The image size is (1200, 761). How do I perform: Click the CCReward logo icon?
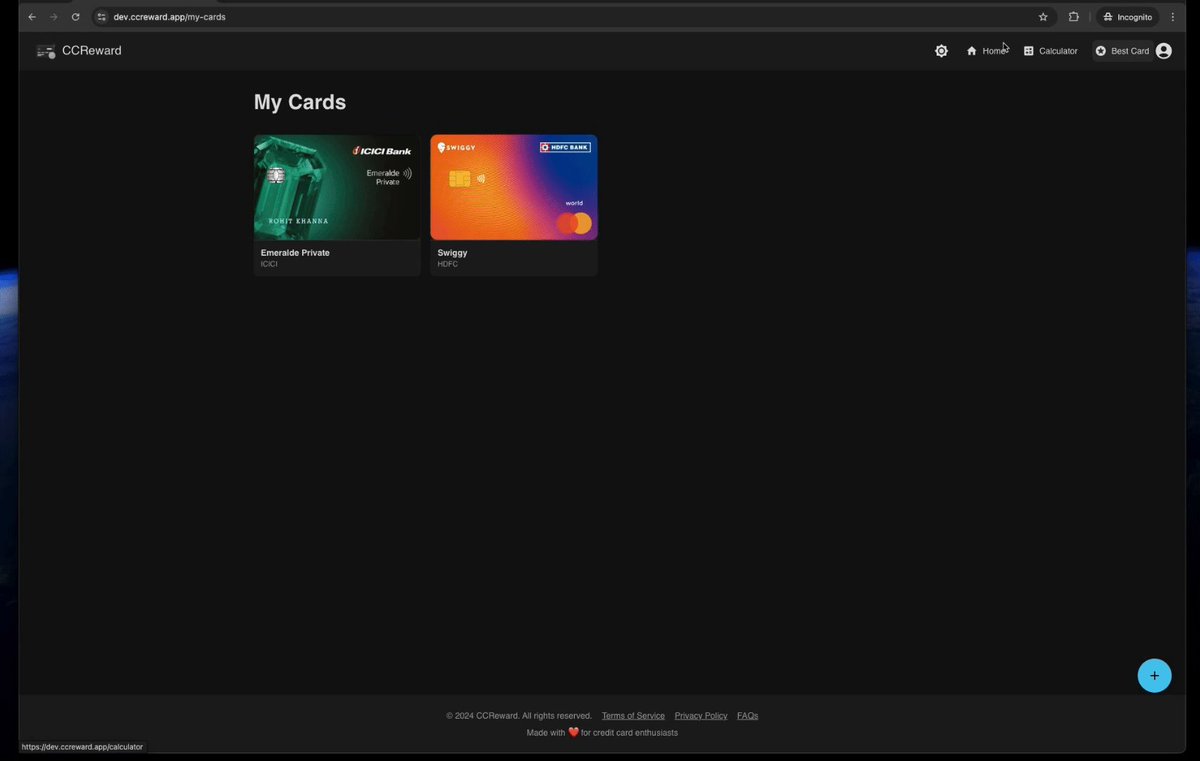point(46,51)
